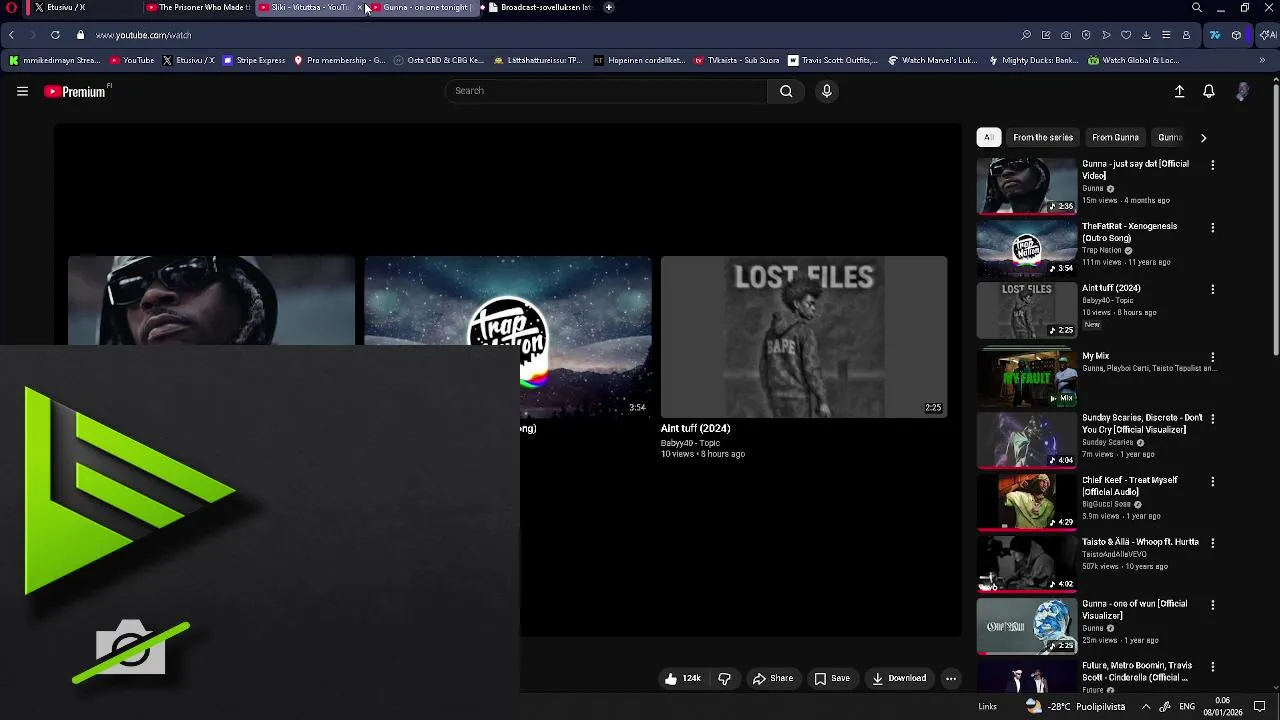Screen dimensions: 1280x720
Task: Open Chief Keef Treat Myself thumbnail
Action: (x=1026, y=501)
